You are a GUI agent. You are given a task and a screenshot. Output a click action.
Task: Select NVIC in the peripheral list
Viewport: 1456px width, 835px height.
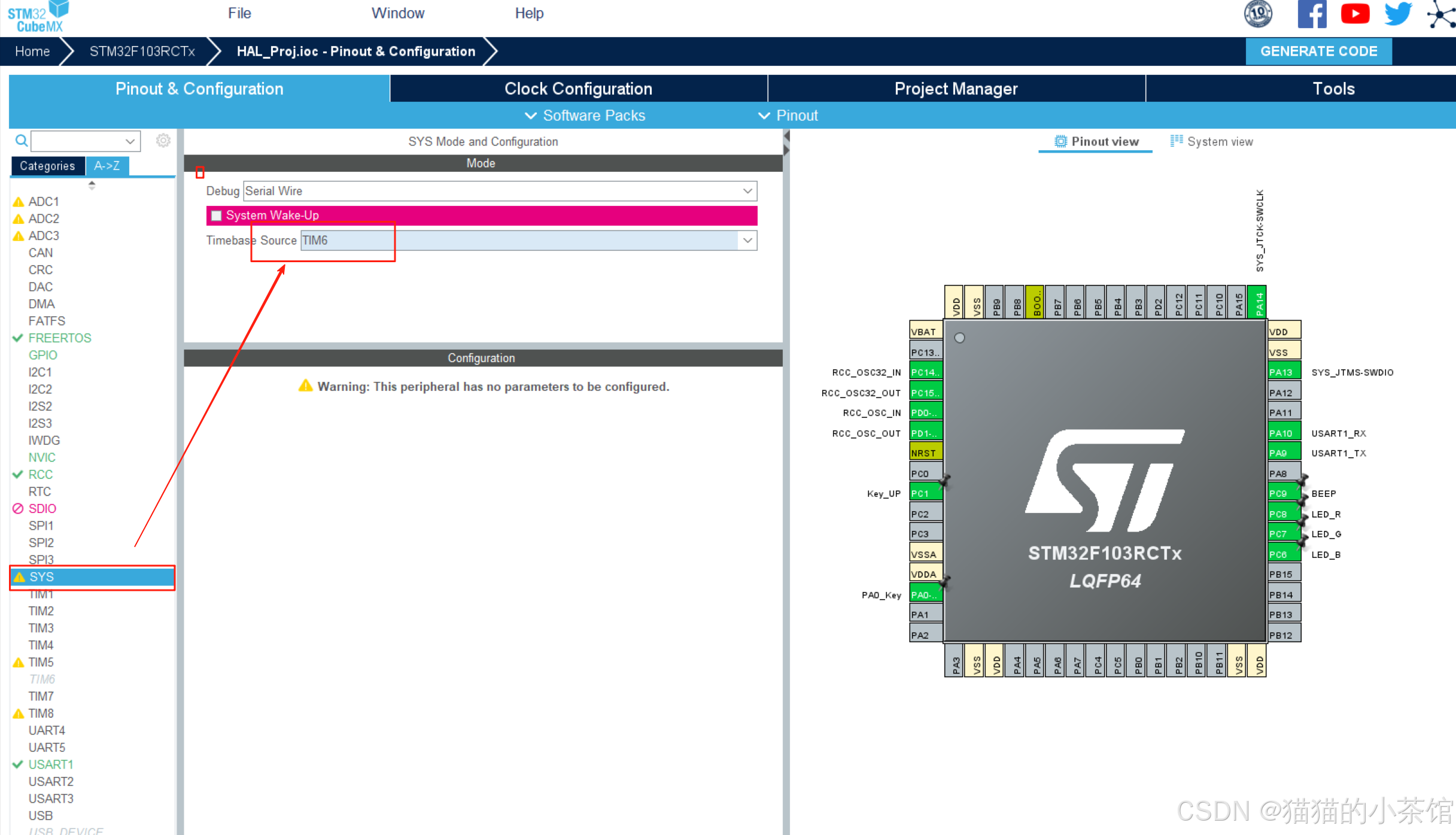pyautogui.click(x=42, y=457)
